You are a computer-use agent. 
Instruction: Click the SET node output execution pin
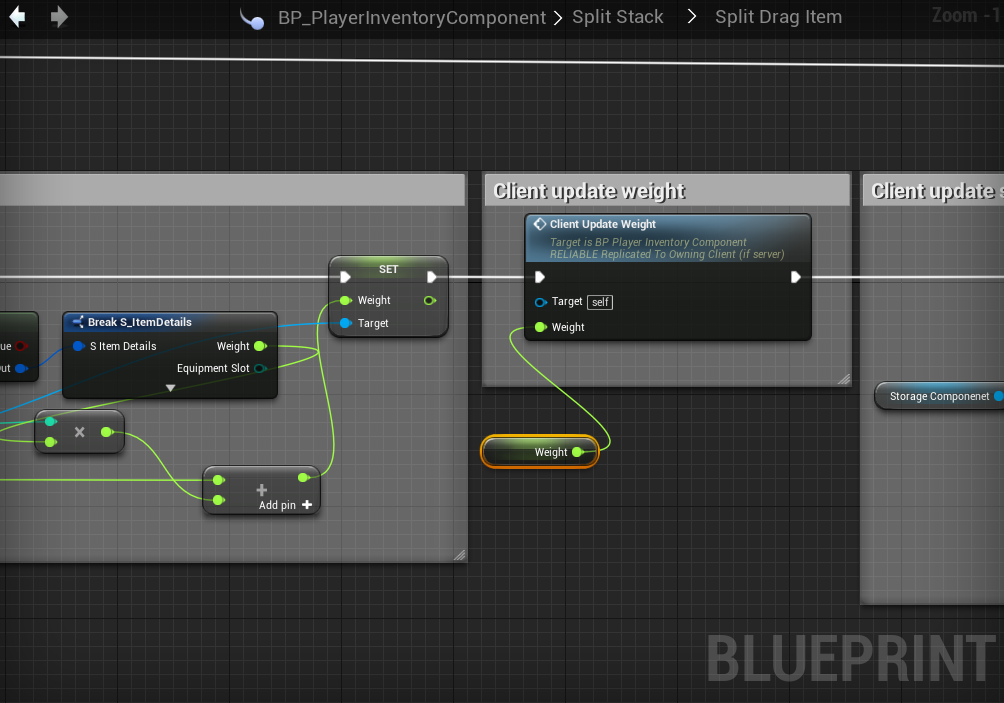(x=432, y=277)
